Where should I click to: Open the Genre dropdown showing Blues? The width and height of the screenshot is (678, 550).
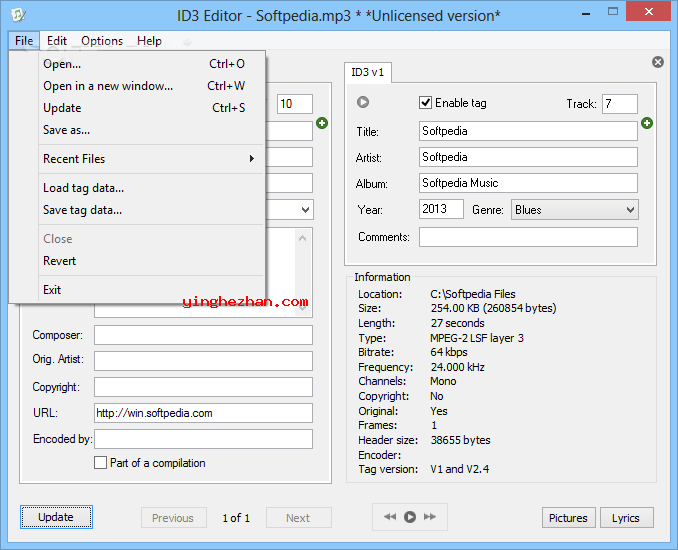pyautogui.click(x=575, y=210)
